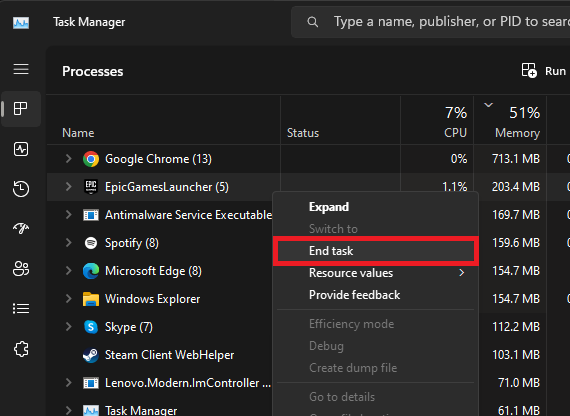
Task: Choose End task in the context menu
Action: pos(375,251)
